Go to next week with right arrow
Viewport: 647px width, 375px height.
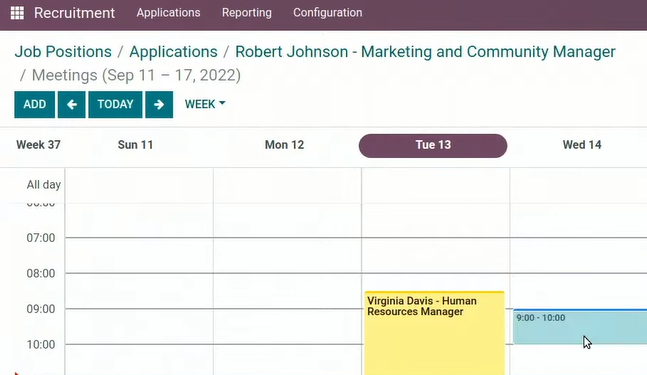pyautogui.click(x=159, y=104)
